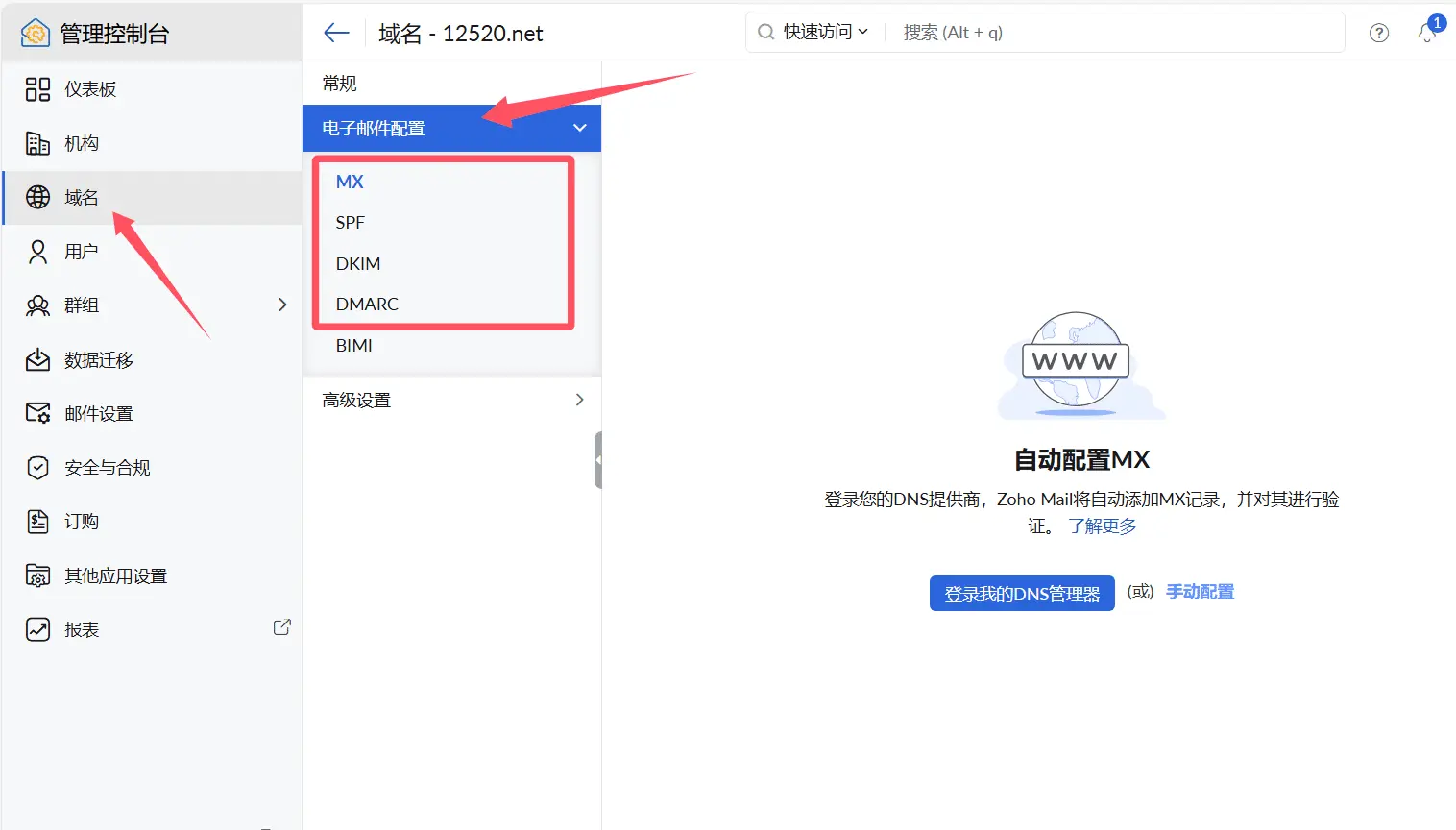
Task: Select the SPF configuration item
Action: (x=351, y=223)
